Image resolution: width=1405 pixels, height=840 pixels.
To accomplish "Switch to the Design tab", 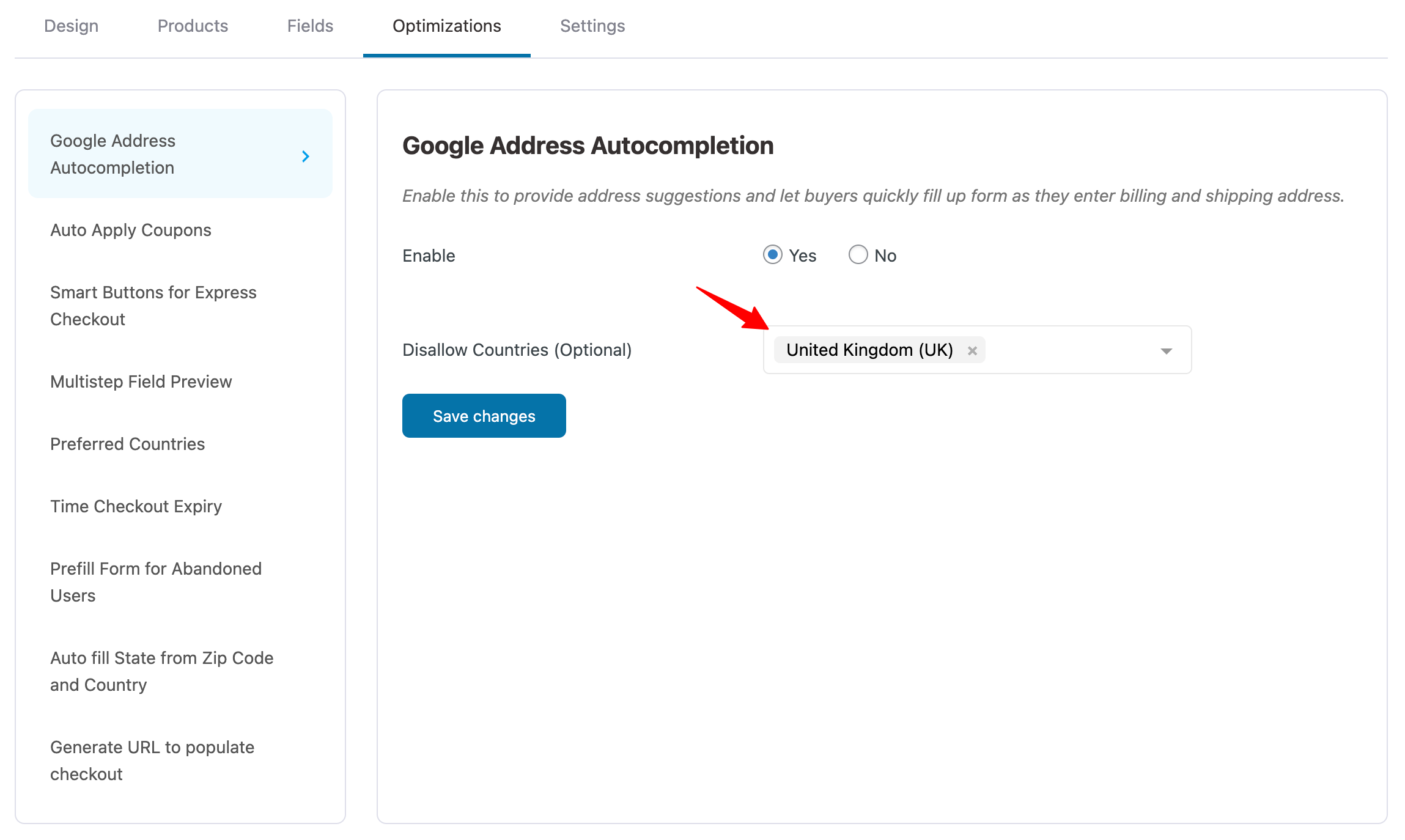I will pyautogui.click(x=71, y=26).
